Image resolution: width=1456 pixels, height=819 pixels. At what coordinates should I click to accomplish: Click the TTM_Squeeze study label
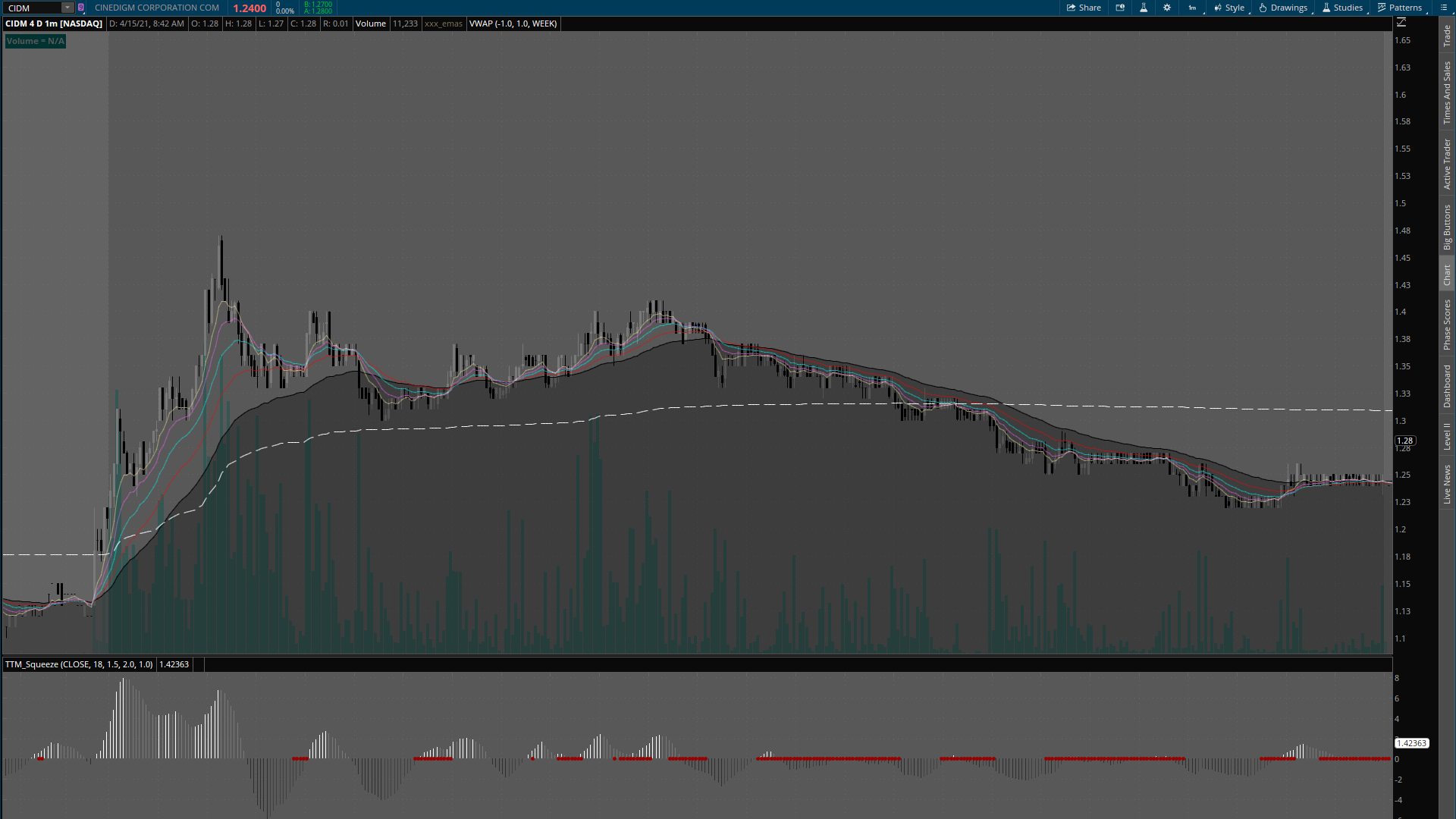79,664
